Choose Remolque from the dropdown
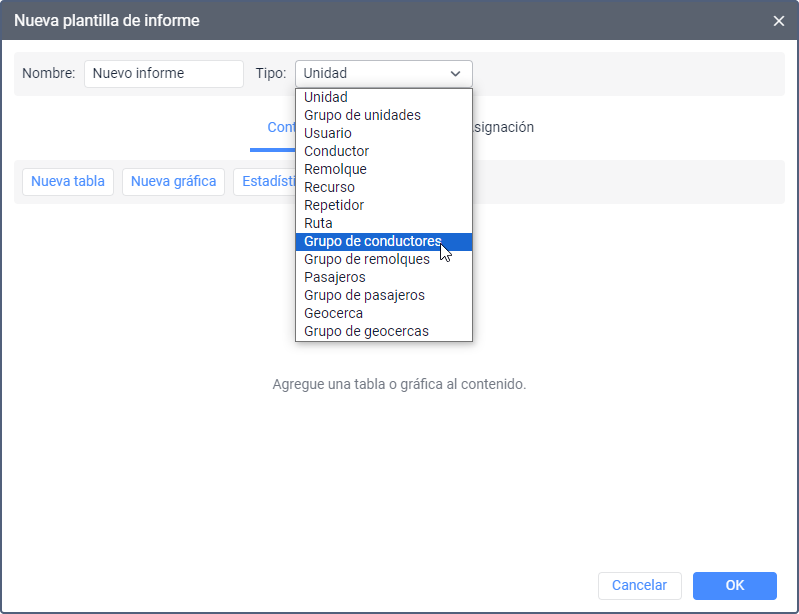This screenshot has width=799, height=614. (x=335, y=169)
